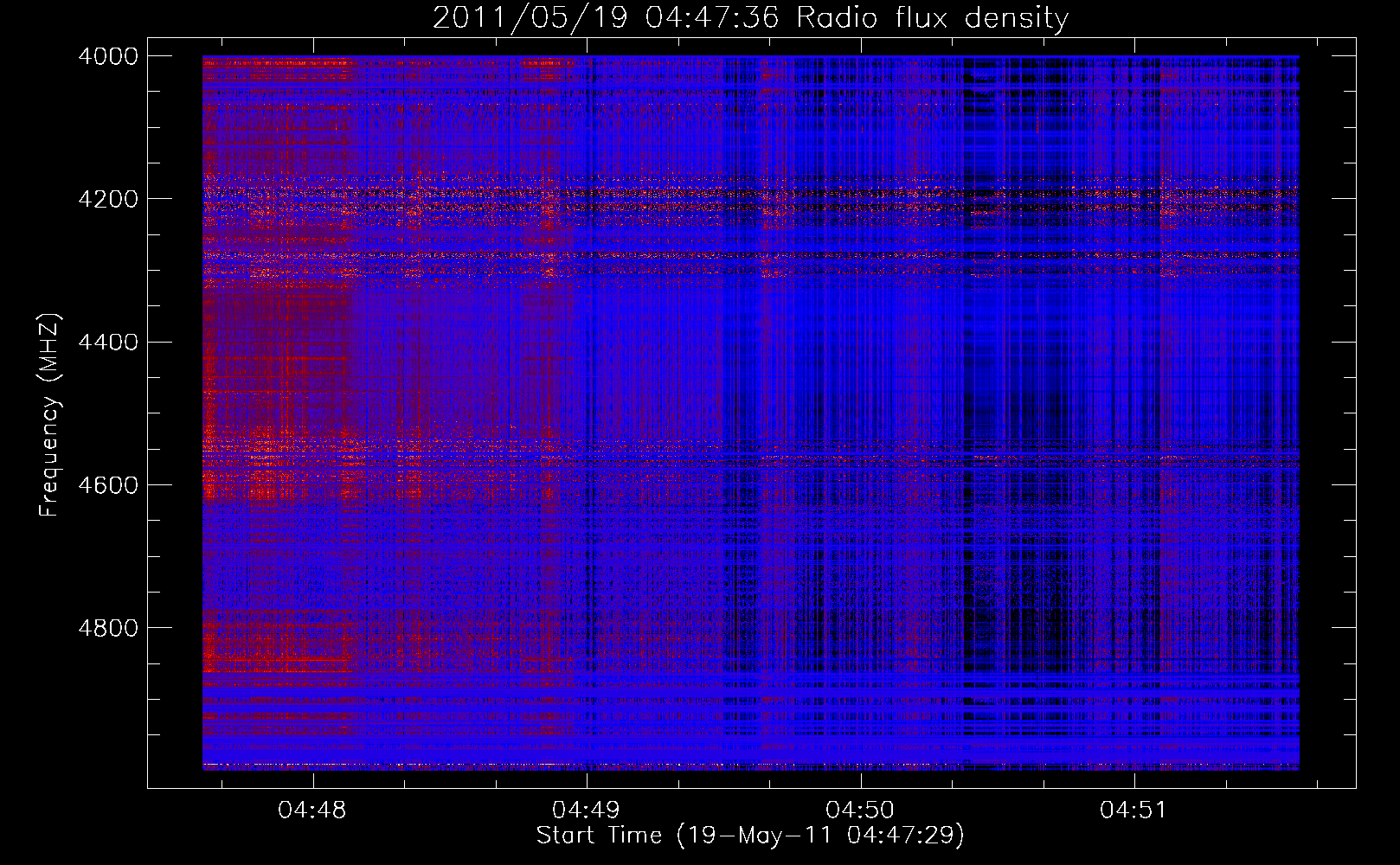
Task: Select the 4200 frequency tick label
Action: (x=108, y=199)
